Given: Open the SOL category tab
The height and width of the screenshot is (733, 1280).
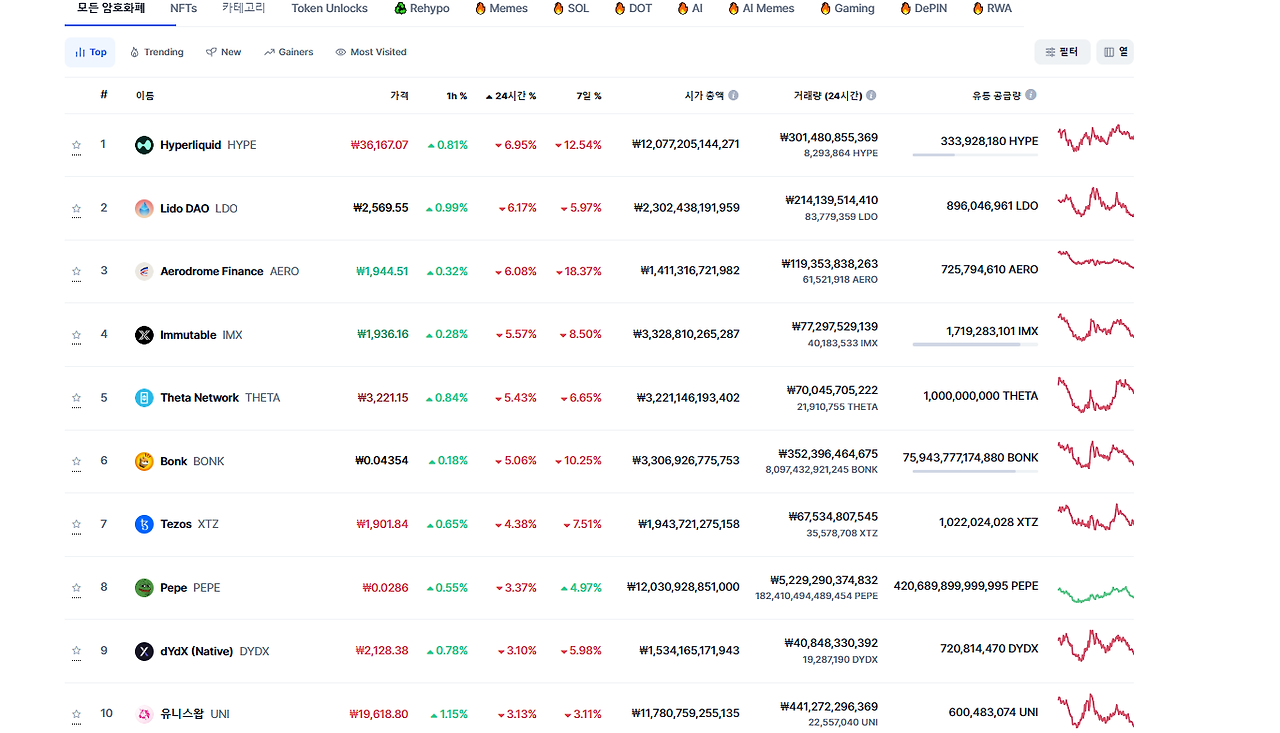Looking at the screenshot, I should (x=571, y=8).
